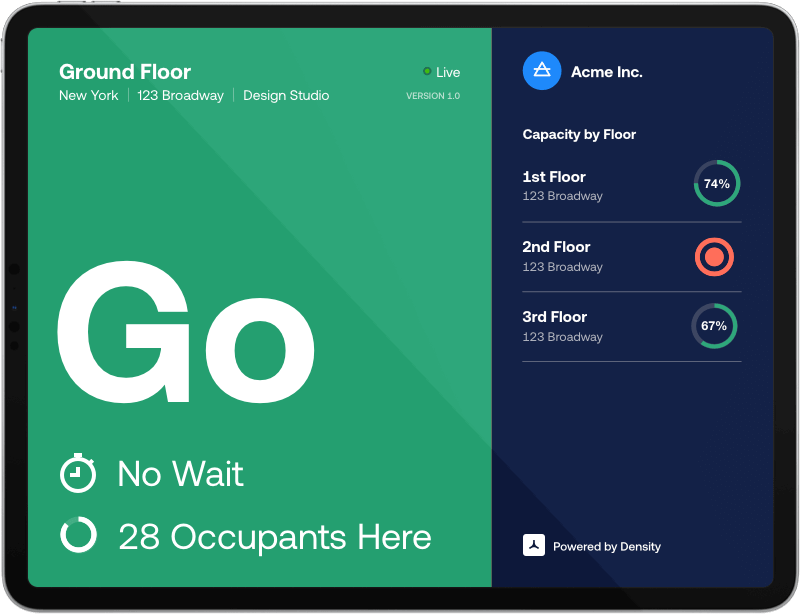This screenshot has width=800, height=614.
Task: Click 123 Broadway under 2nd Floor
Action: tap(562, 267)
